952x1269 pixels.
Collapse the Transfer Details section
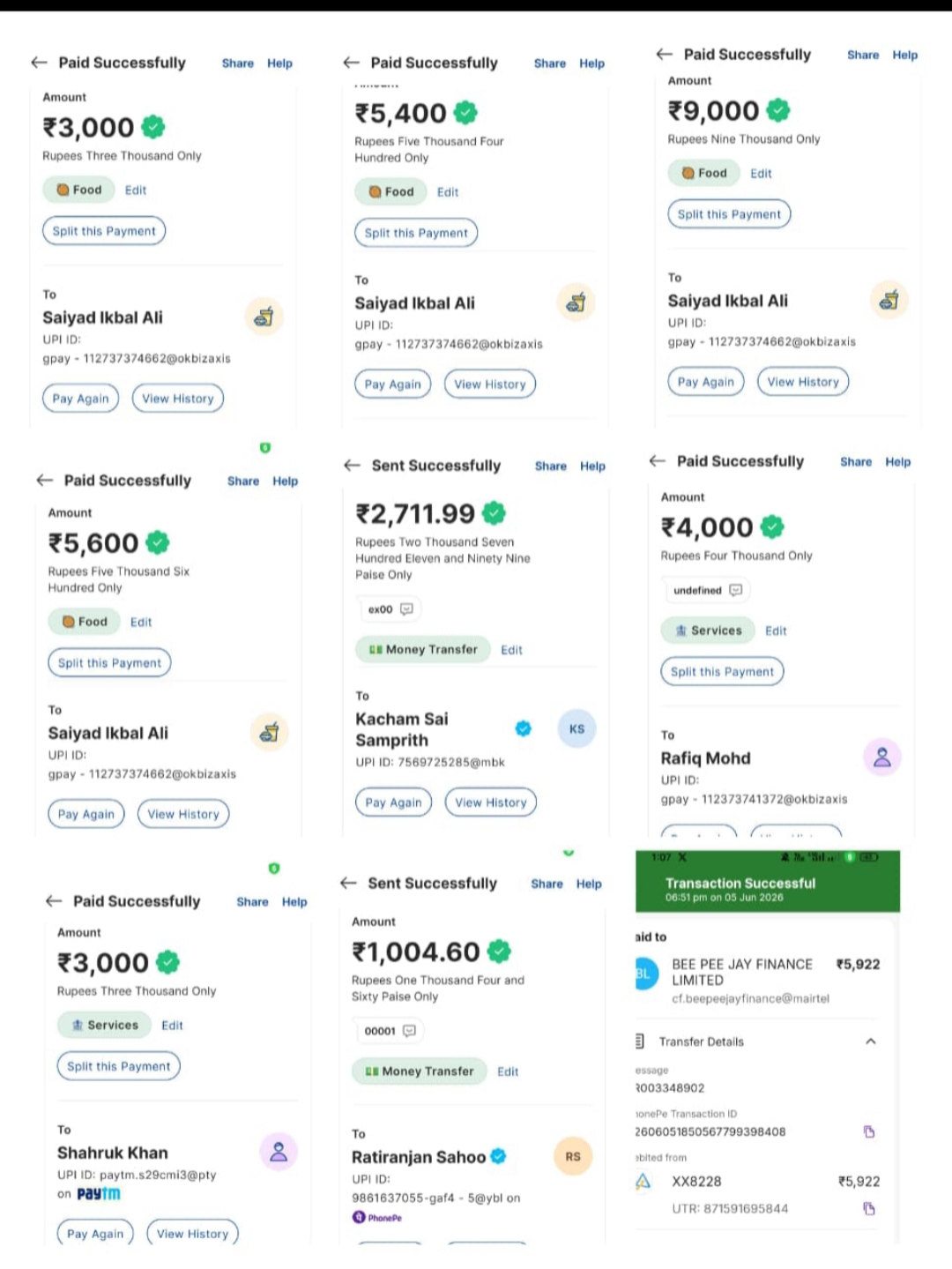click(871, 1041)
